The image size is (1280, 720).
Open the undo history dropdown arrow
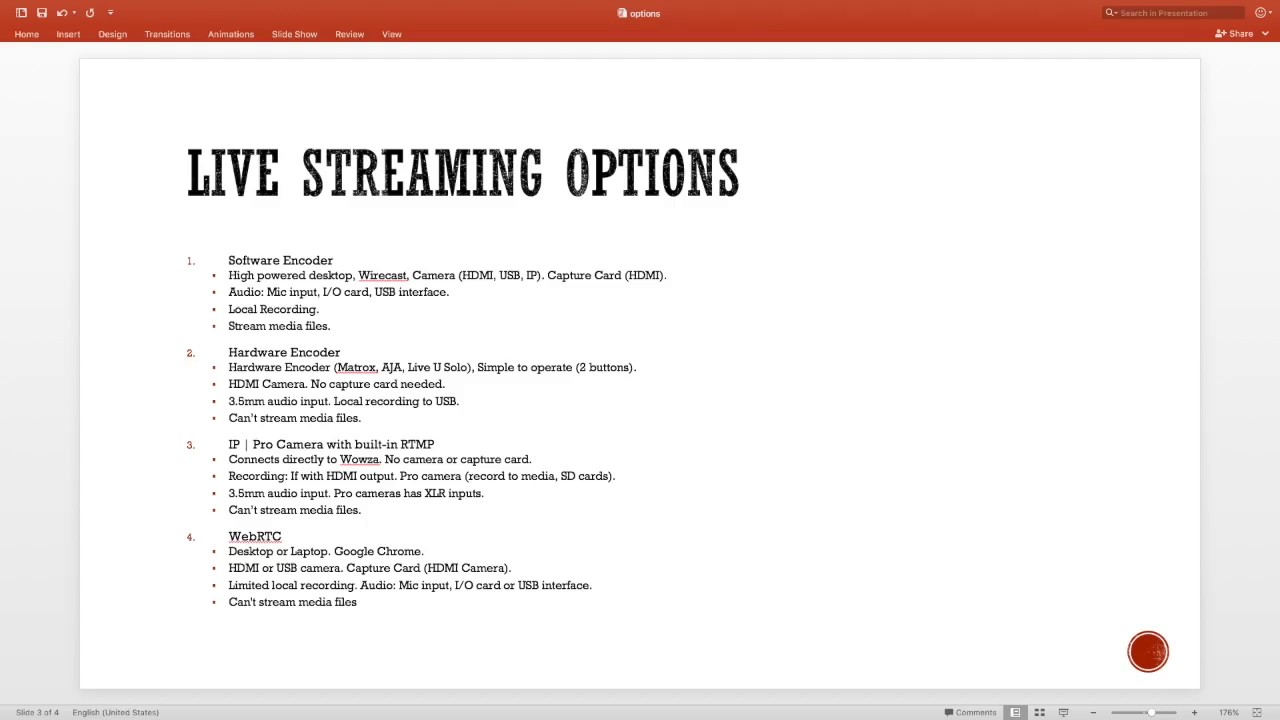74,13
